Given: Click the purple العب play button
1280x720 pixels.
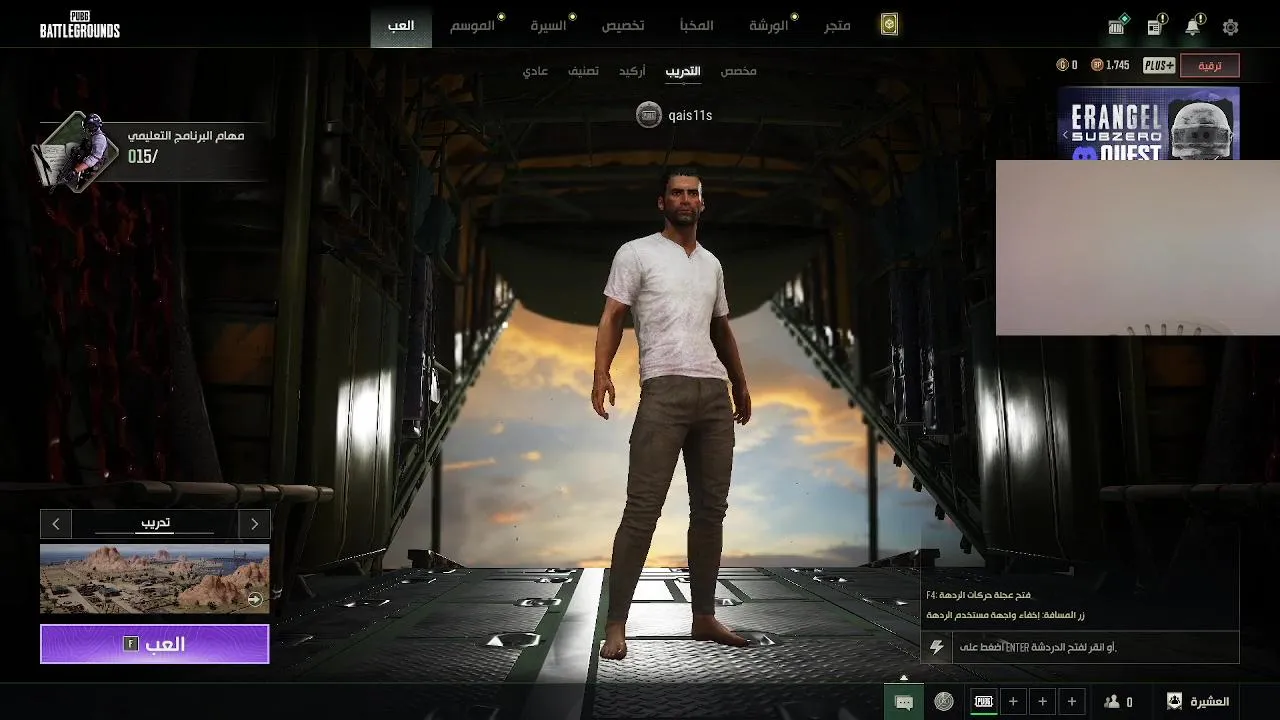Looking at the screenshot, I should tap(155, 644).
